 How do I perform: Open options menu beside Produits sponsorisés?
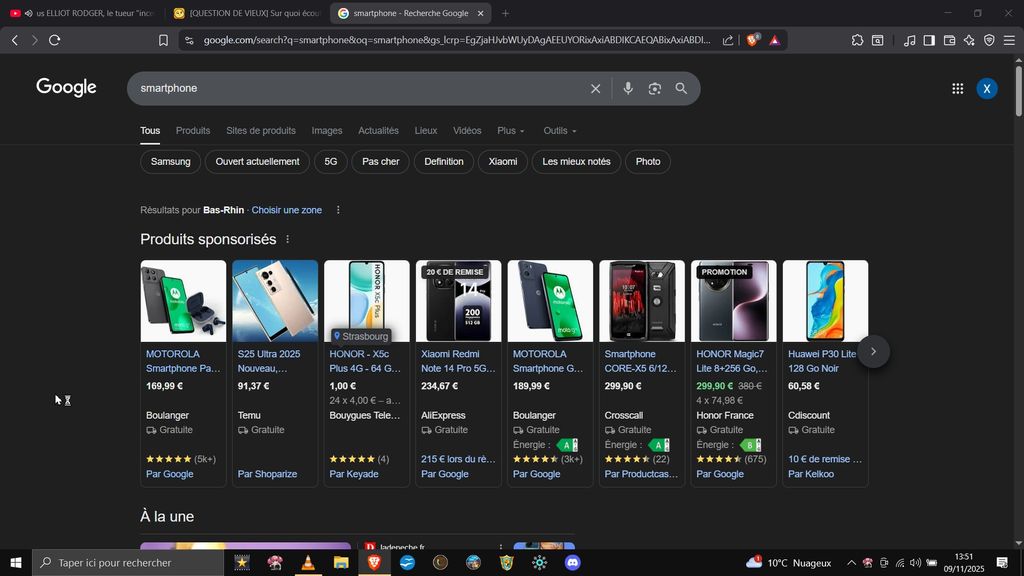click(x=288, y=240)
